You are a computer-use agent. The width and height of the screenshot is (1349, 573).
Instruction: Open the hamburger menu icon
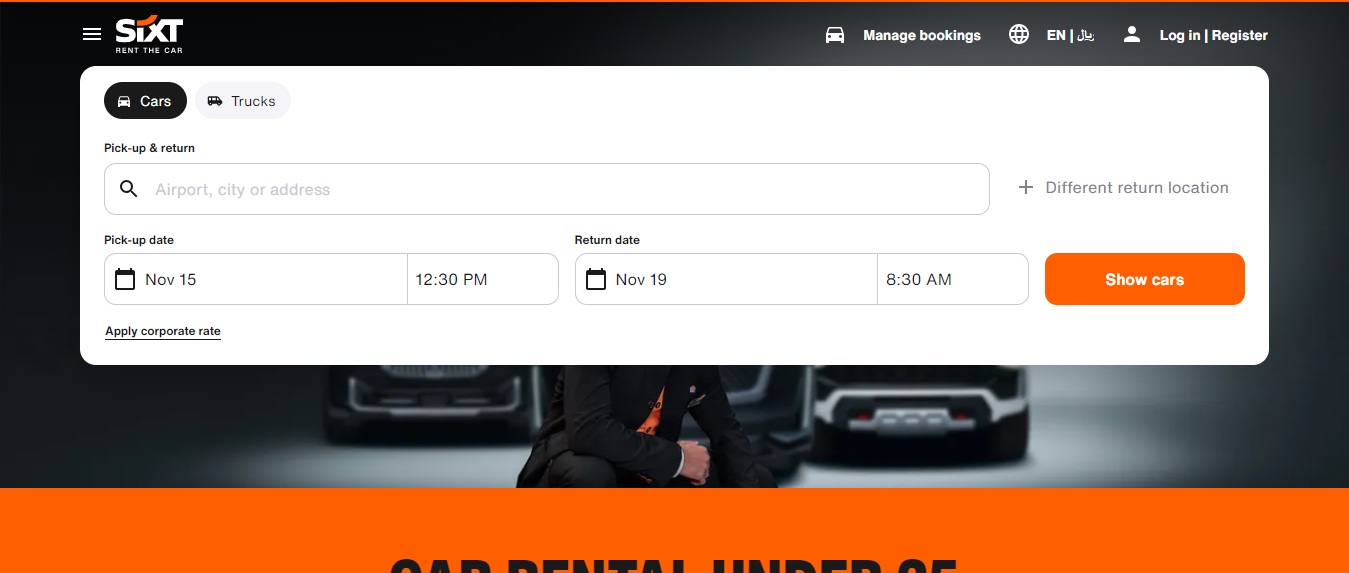coord(92,34)
